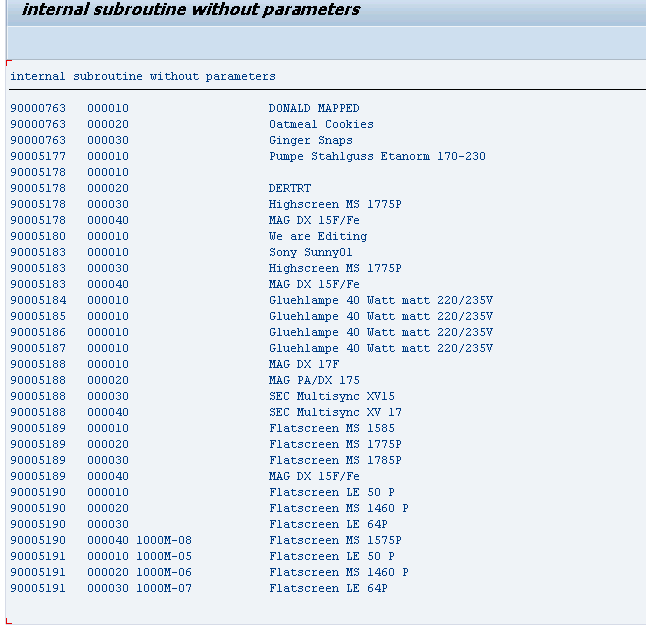
Task: Select 'Flatscreen MS 1775P' description
Action: pyautogui.click(x=335, y=444)
